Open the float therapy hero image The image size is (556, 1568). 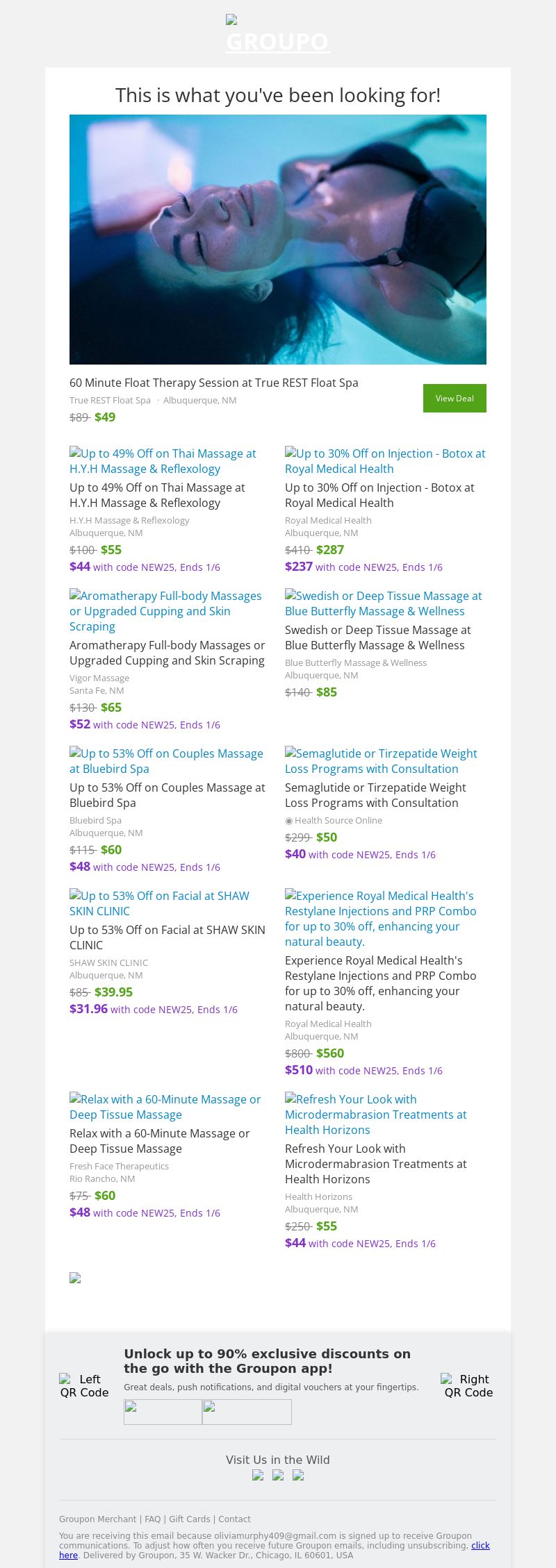pyautogui.click(x=278, y=240)
